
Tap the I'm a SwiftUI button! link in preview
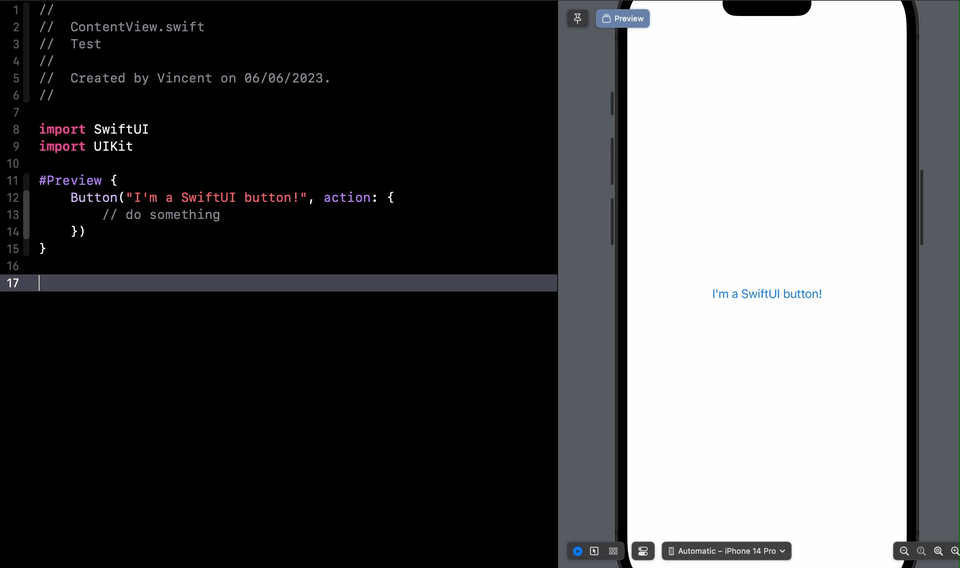pos(767,294)
